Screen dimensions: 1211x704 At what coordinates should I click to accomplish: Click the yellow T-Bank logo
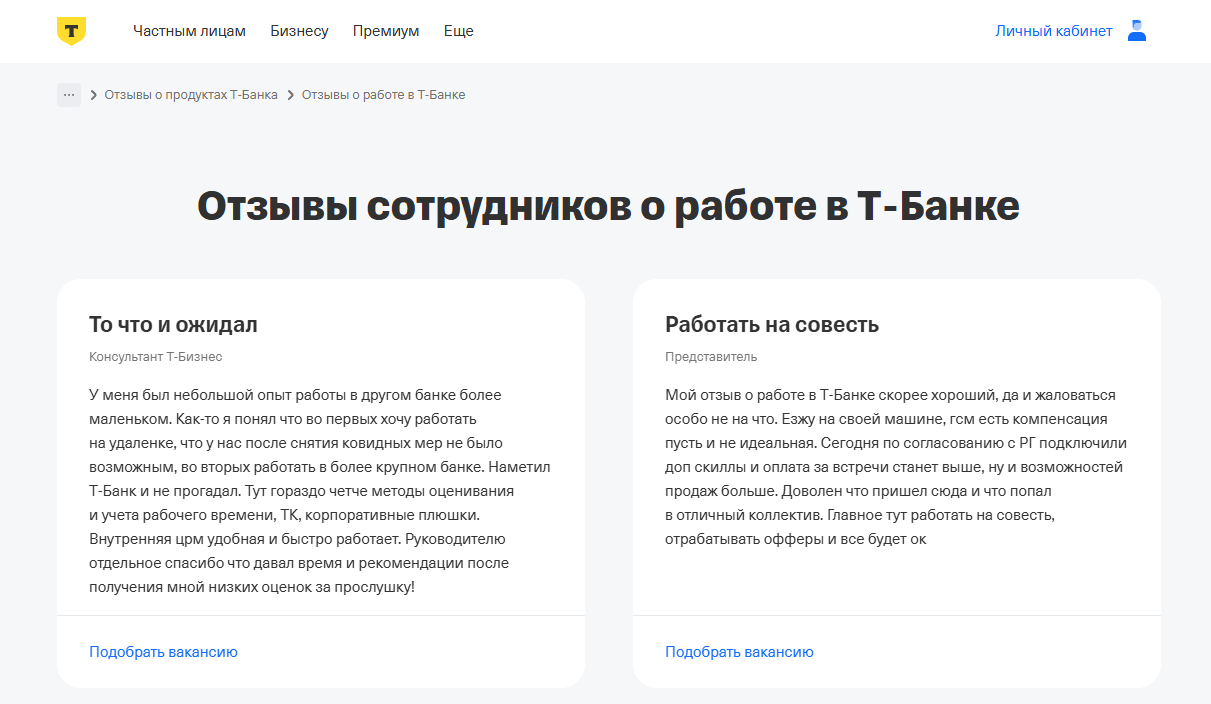[x=71, y=31]
